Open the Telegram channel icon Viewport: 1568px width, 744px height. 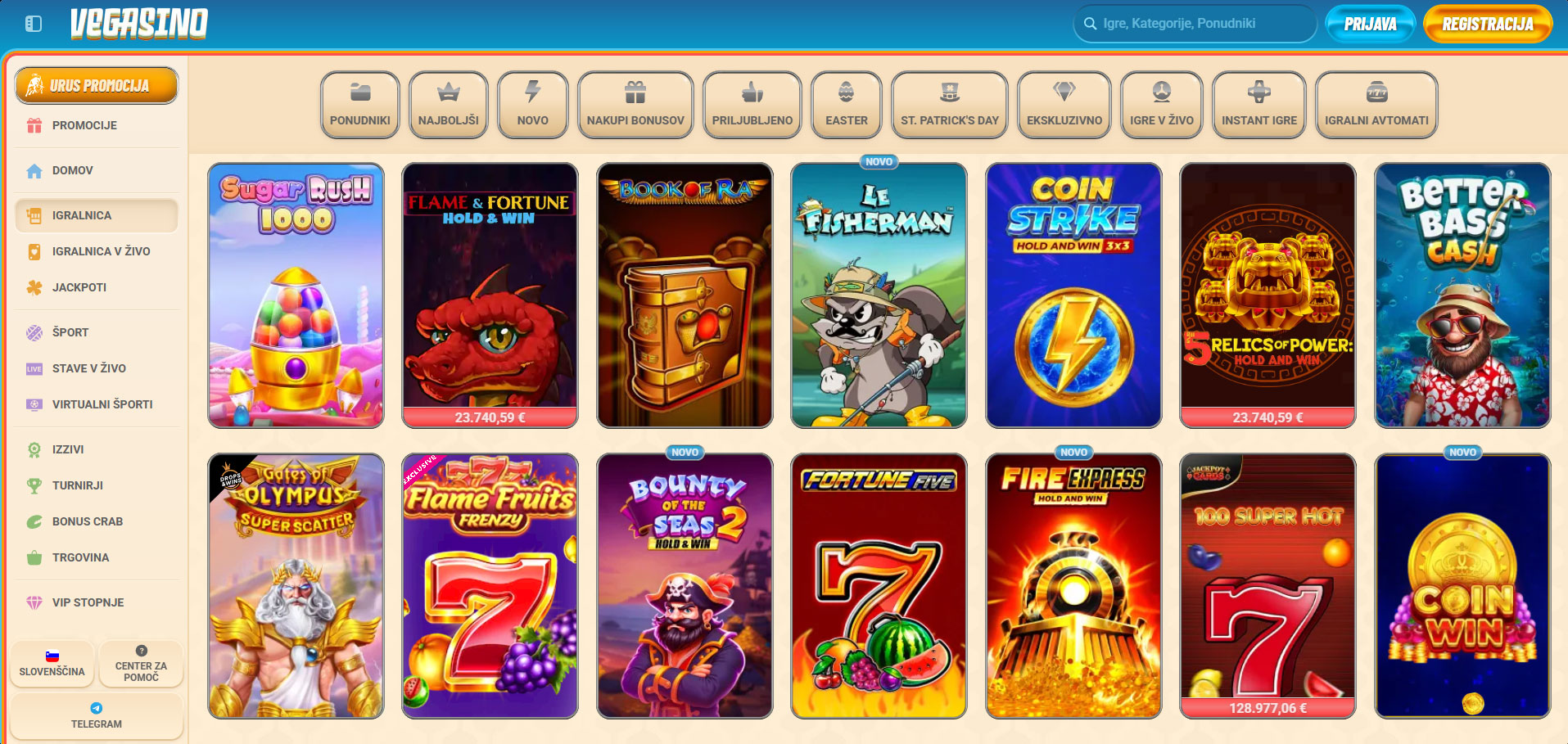pos(97,708)
